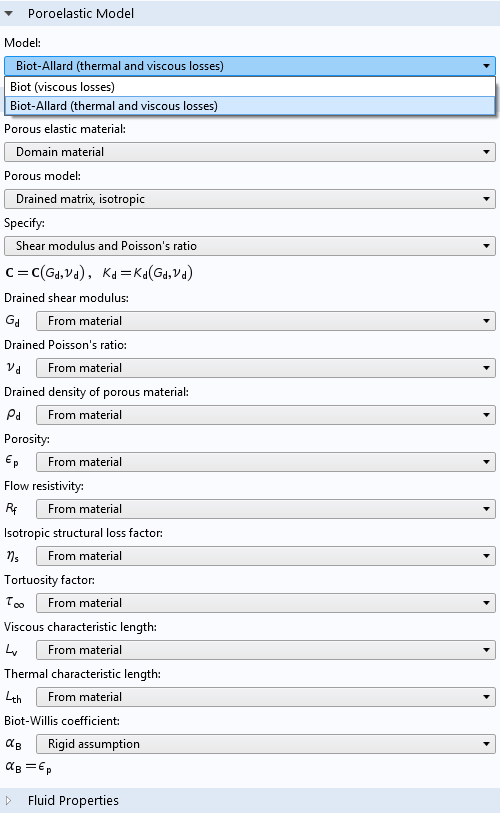The width and height of the screenshot is (500, 813).
Task: Click the Fluid Properties section header title
Action: point(73,801)
